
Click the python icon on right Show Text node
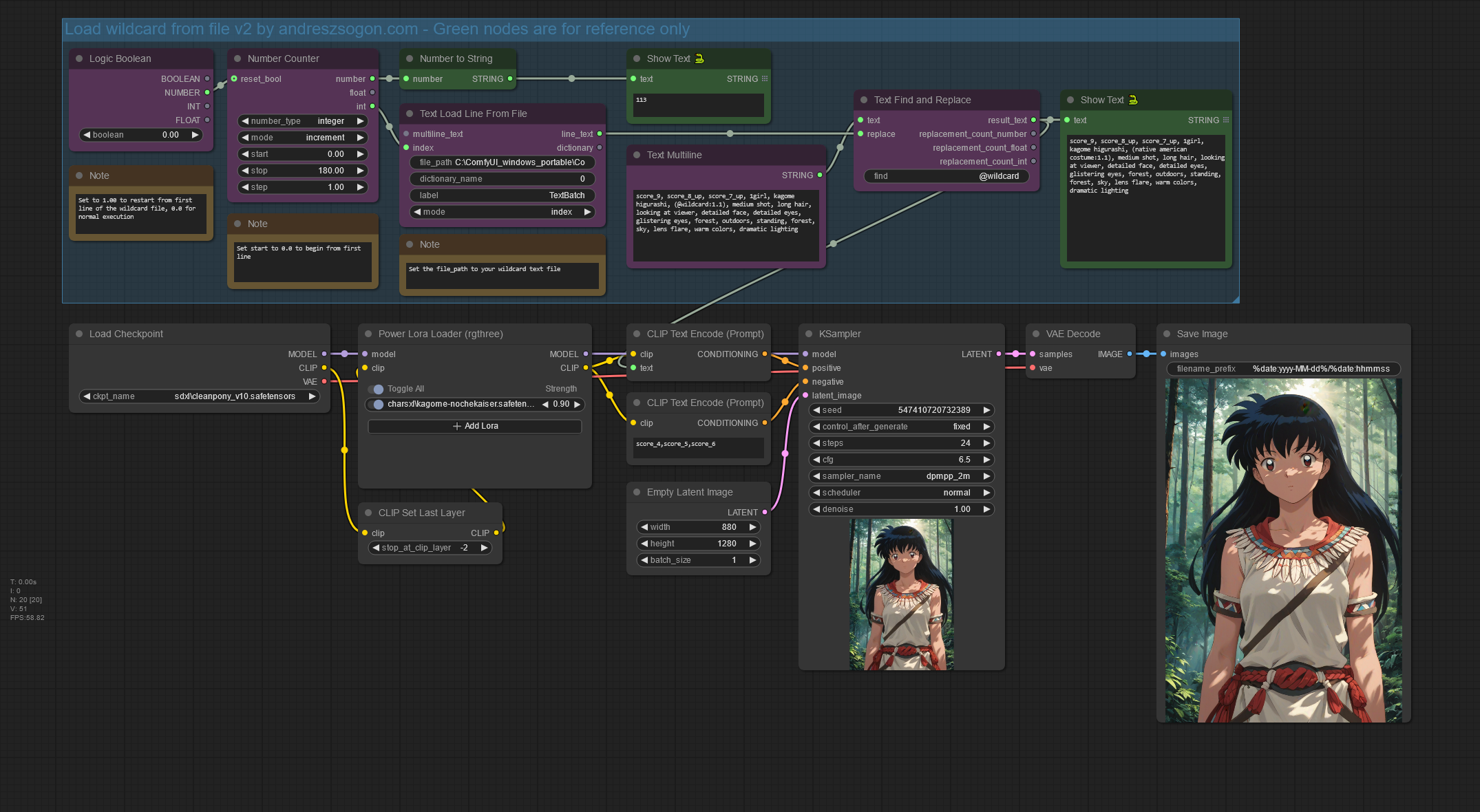[x=1133, y=100]
